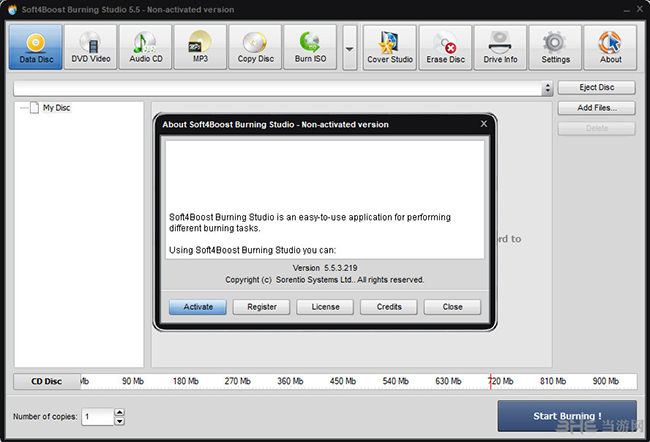Show Credits in About dialog
This screenshot has width=650, height=442.
389,307
